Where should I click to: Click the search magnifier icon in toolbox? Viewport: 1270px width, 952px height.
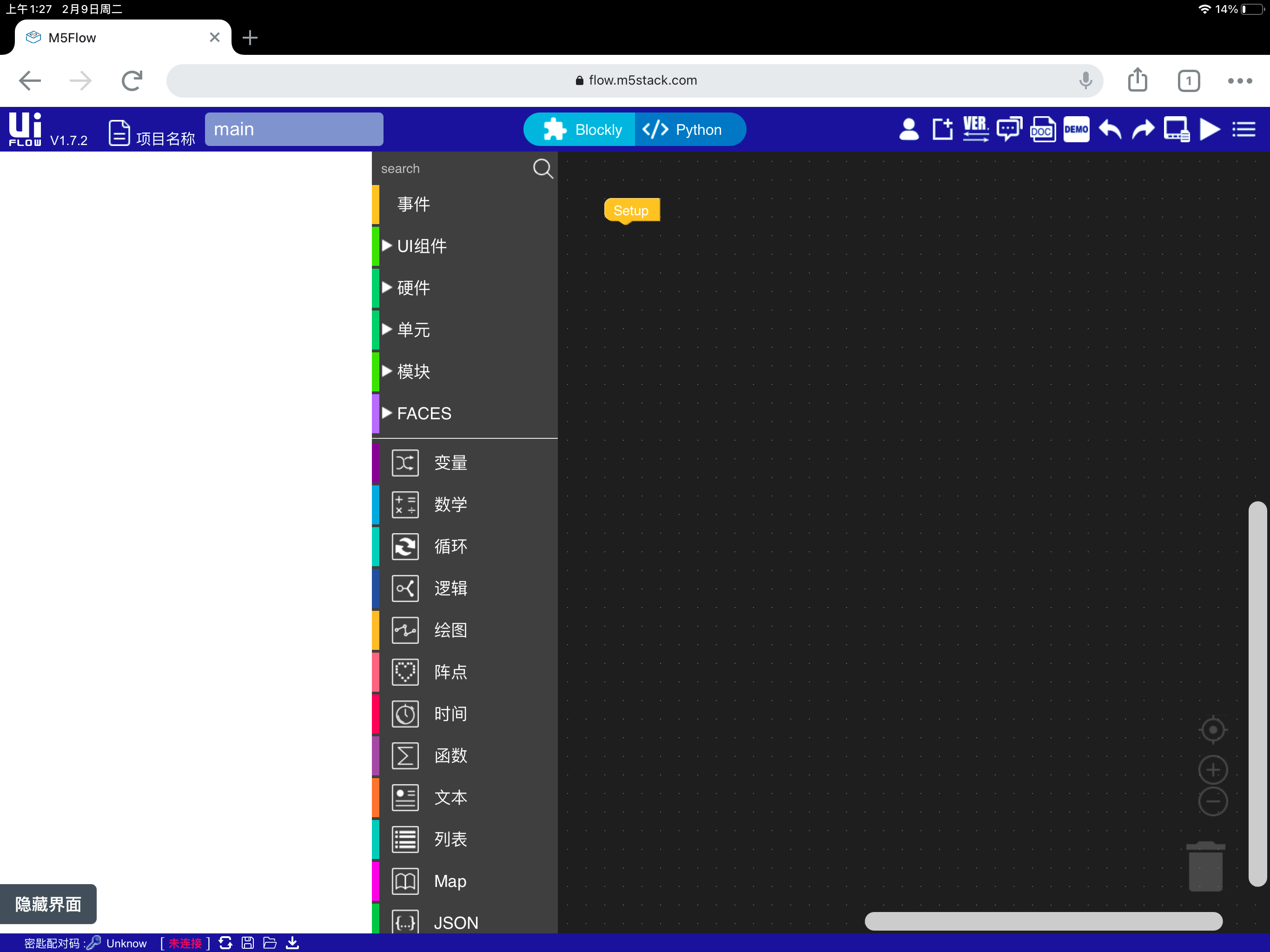coord(542,169)
